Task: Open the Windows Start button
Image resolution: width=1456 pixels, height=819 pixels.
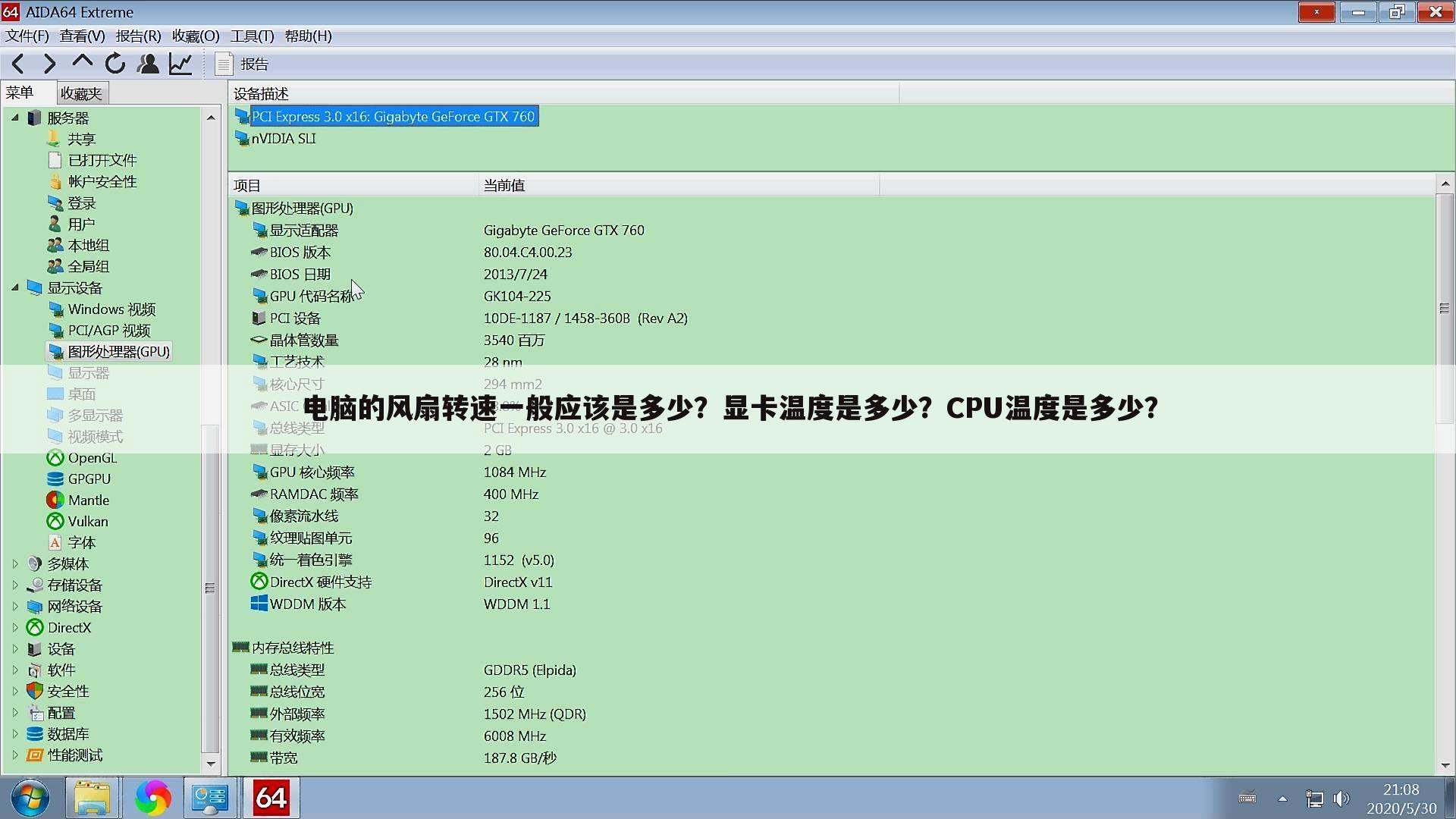Action: (x=30, y=799)
